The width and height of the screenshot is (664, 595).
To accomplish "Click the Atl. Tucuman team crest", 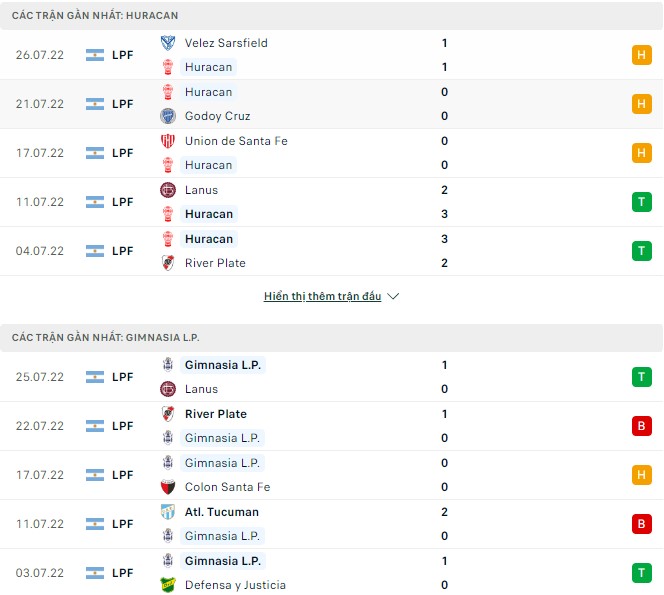I will pos(168,512).
